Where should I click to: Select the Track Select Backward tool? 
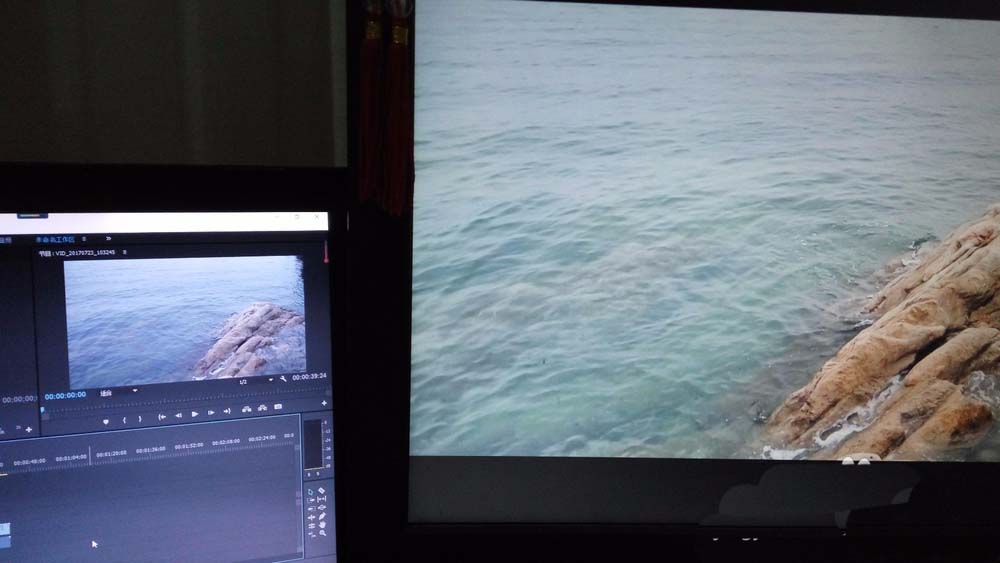(x=311, y=509)
